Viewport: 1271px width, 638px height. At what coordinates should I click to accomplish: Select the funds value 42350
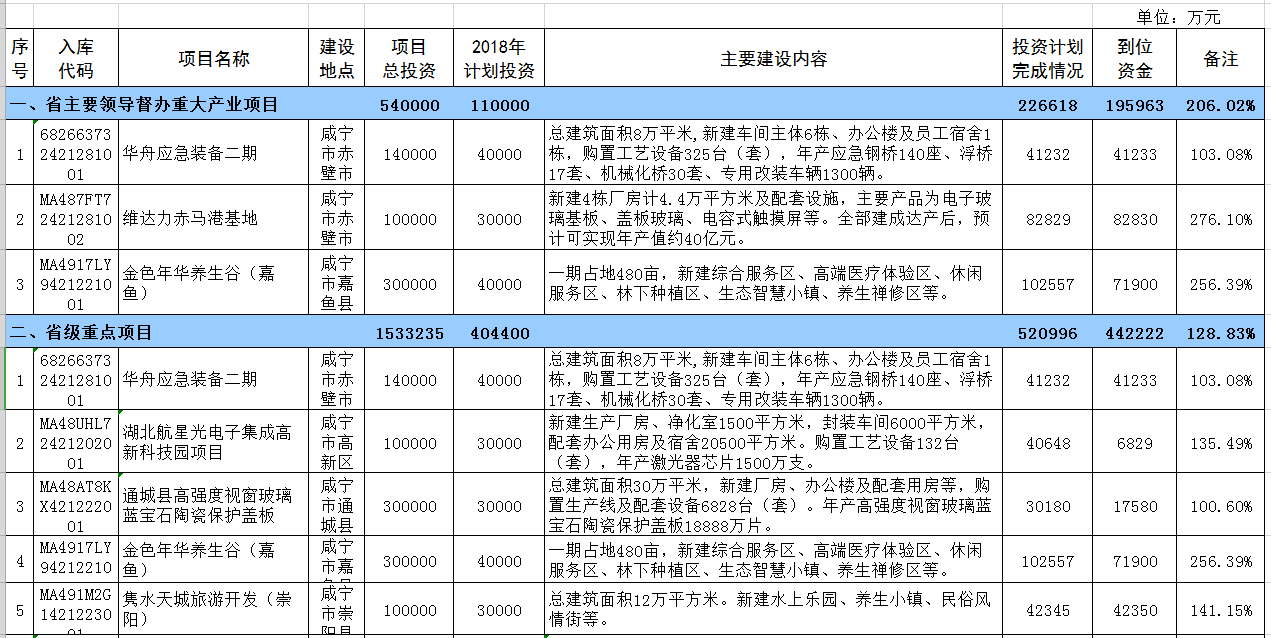click(1135, 611)
